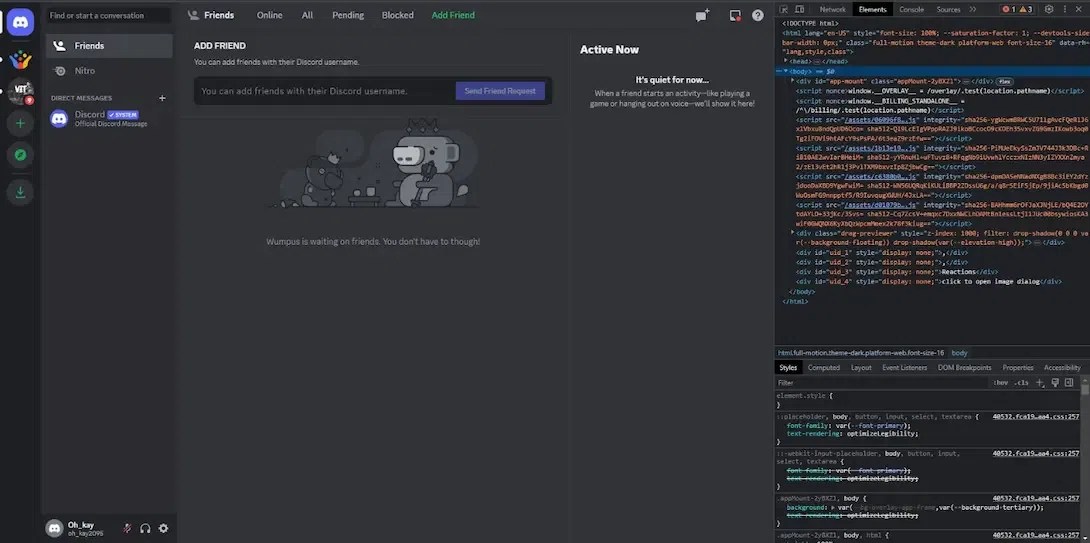
Task: Click the Flex badge on app-mount div
Action: click(1004, 81)
